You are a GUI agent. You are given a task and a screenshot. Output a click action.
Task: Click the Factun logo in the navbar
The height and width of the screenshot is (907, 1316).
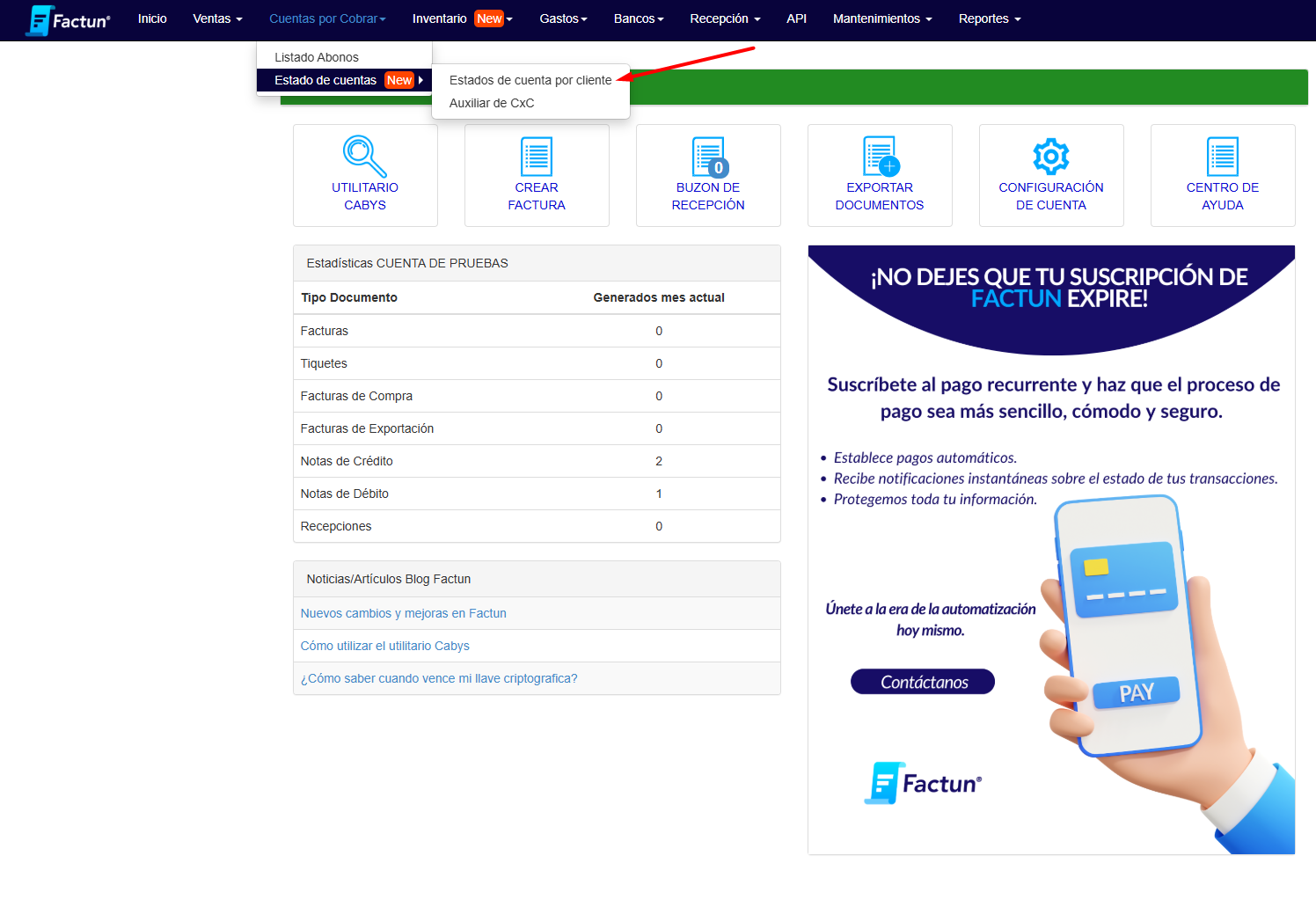[x=68, y=19]
